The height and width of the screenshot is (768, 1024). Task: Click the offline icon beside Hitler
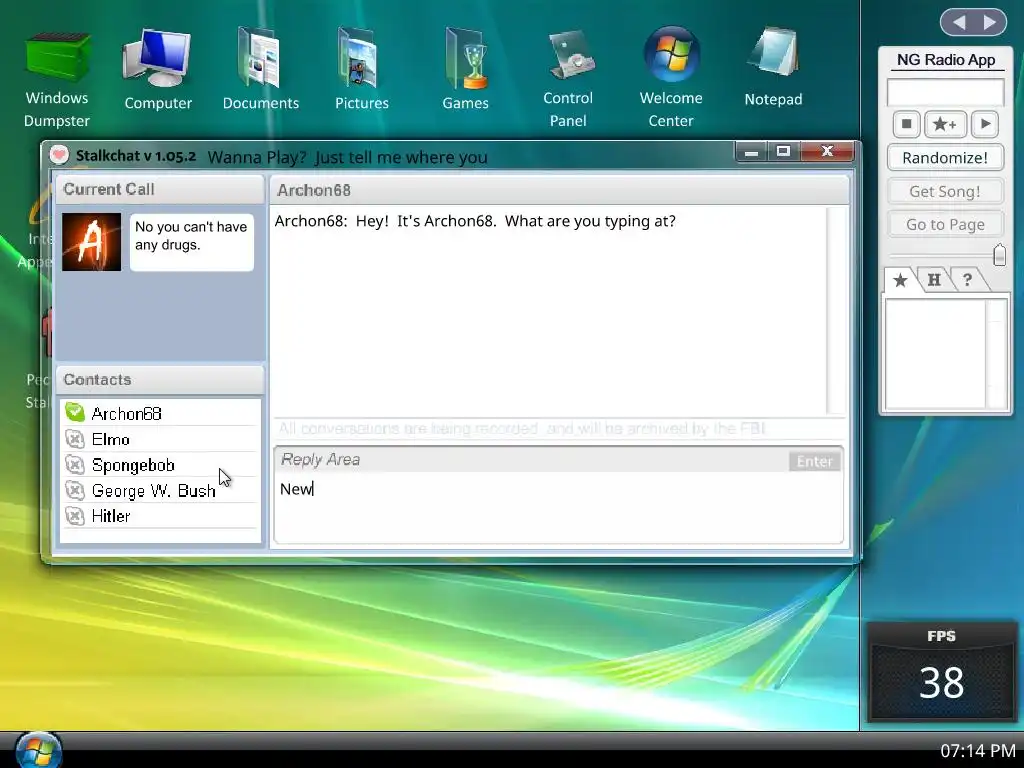coord(75,516)
